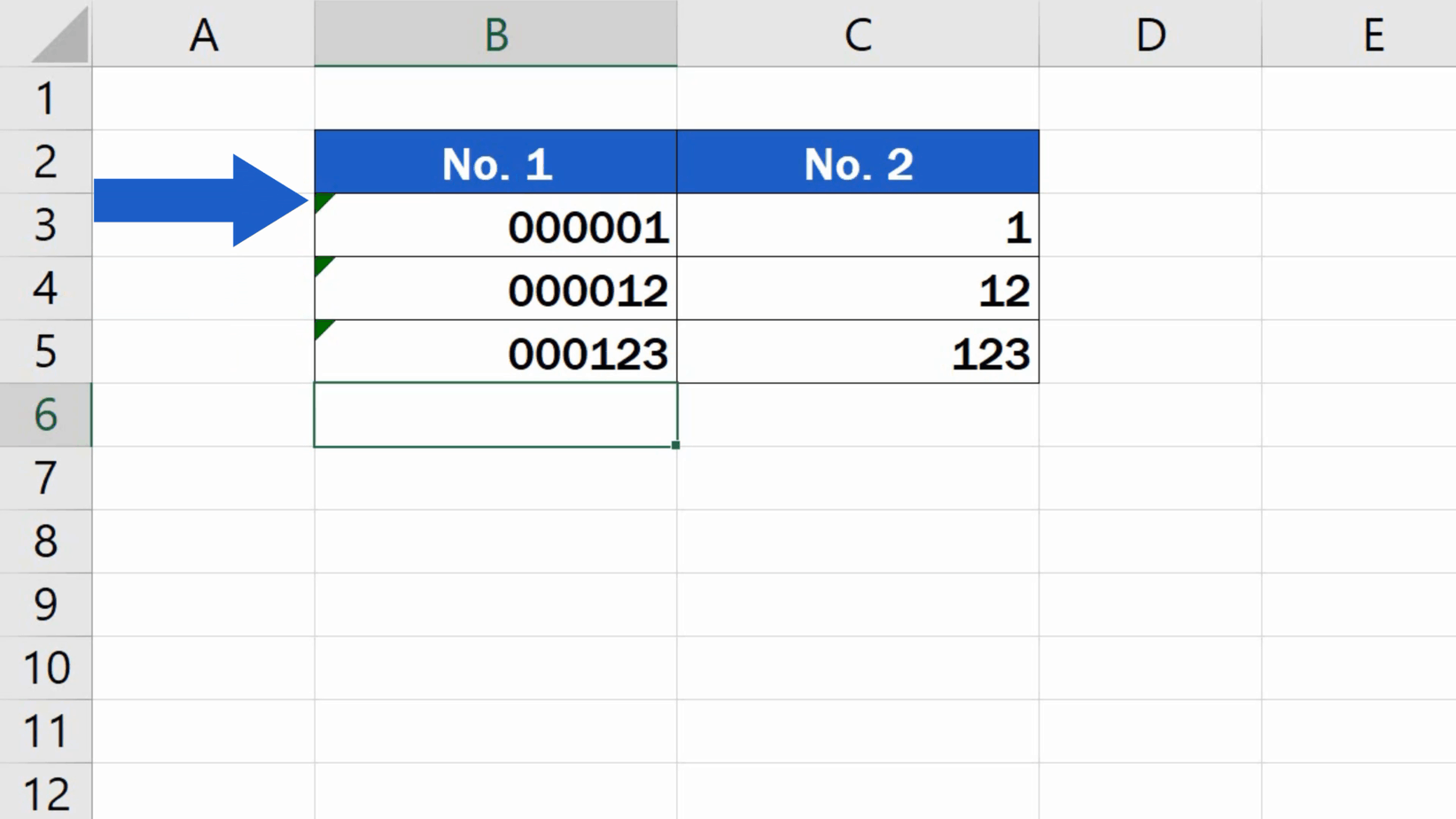This screenshot has width=1456, height=819.
Task: Click the No. 2 header cell
Action: pos(857,161)
